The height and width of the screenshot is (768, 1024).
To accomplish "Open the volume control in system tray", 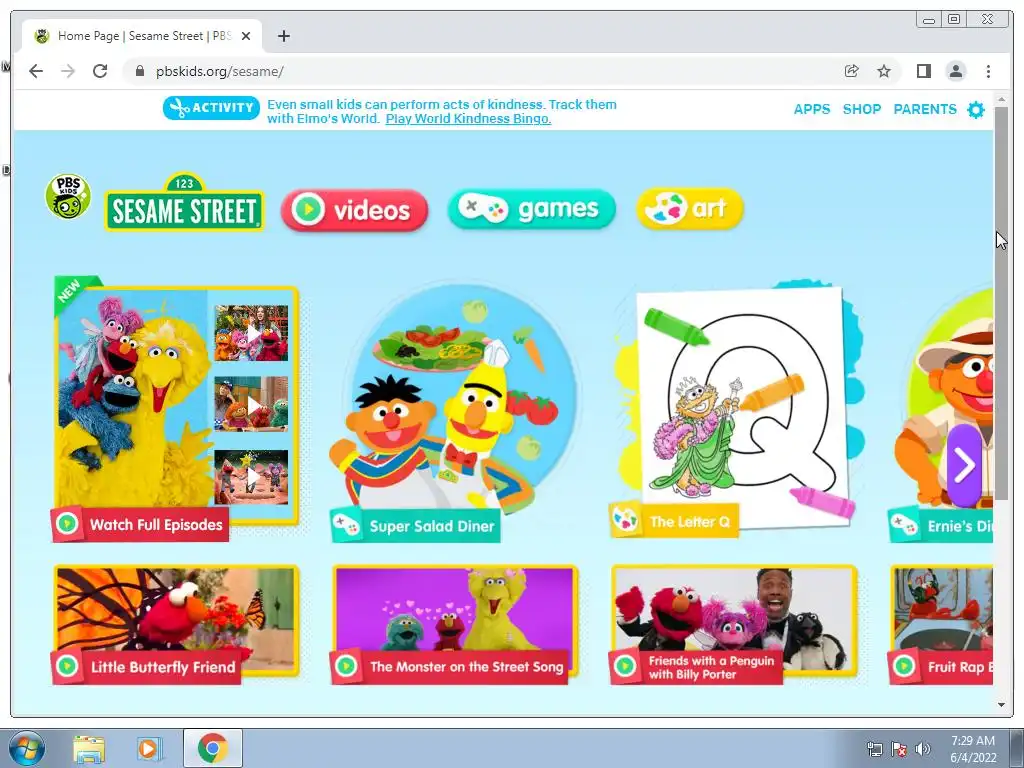I will pos(923,749).
